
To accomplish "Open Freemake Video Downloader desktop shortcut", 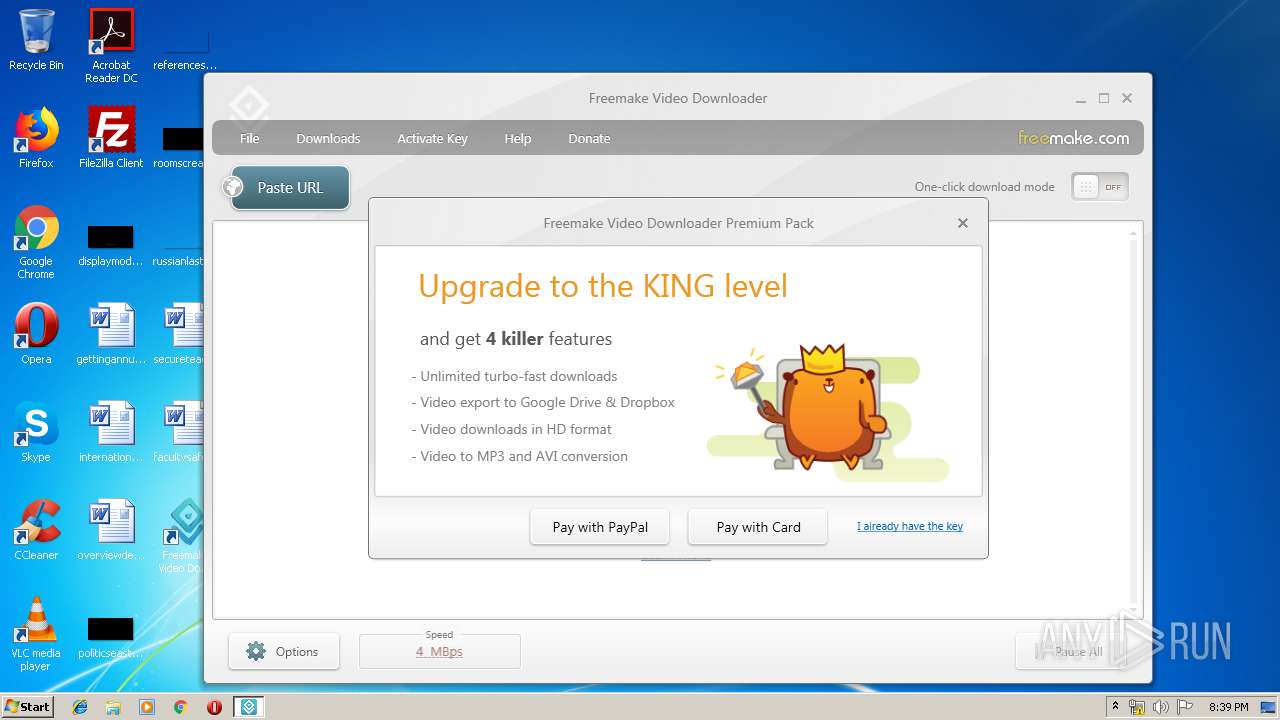I will 182,536.
